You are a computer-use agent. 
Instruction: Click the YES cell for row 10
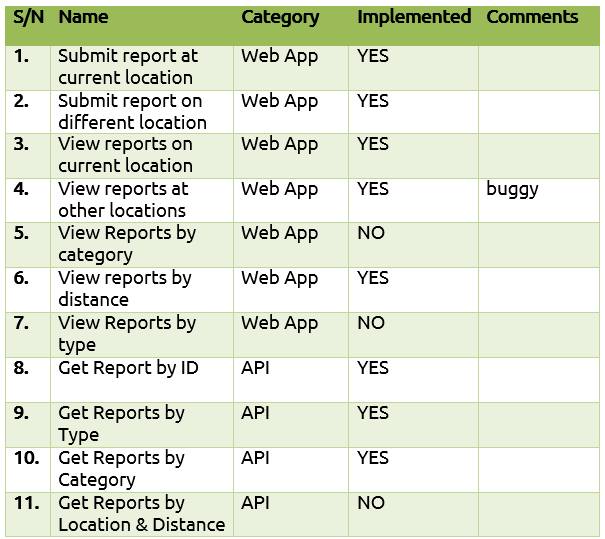tap(413, 470)
